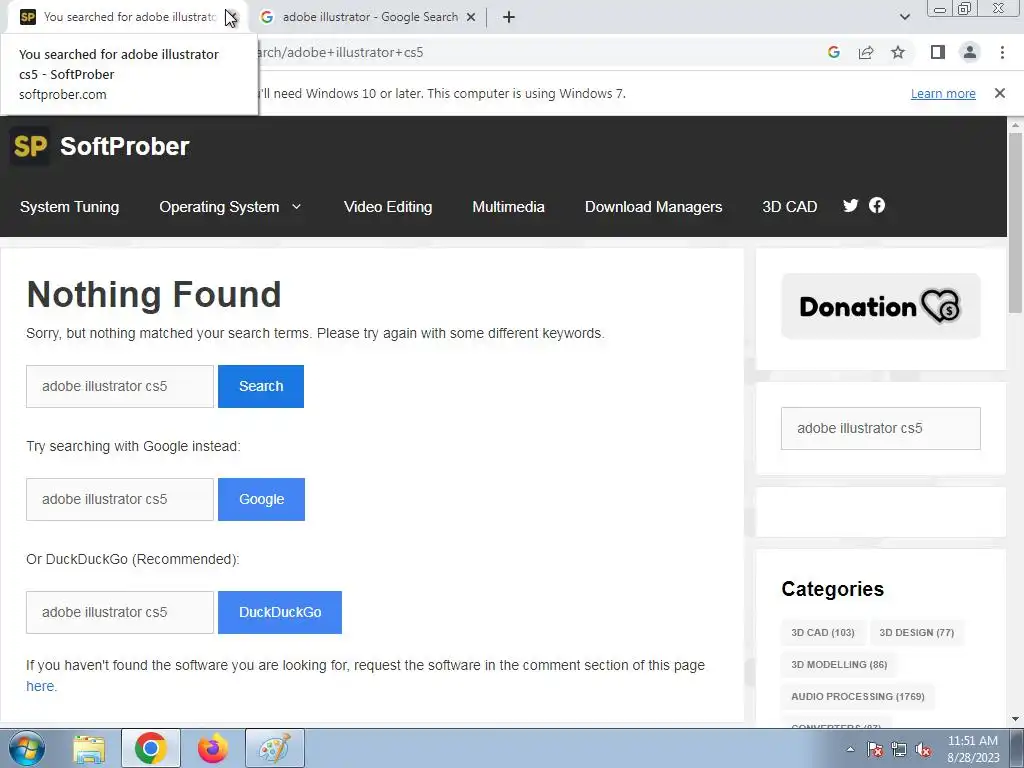This screenshot has height=768, width=1024.
Task: Click the Google search button
Action: click(x=261, y=499)
